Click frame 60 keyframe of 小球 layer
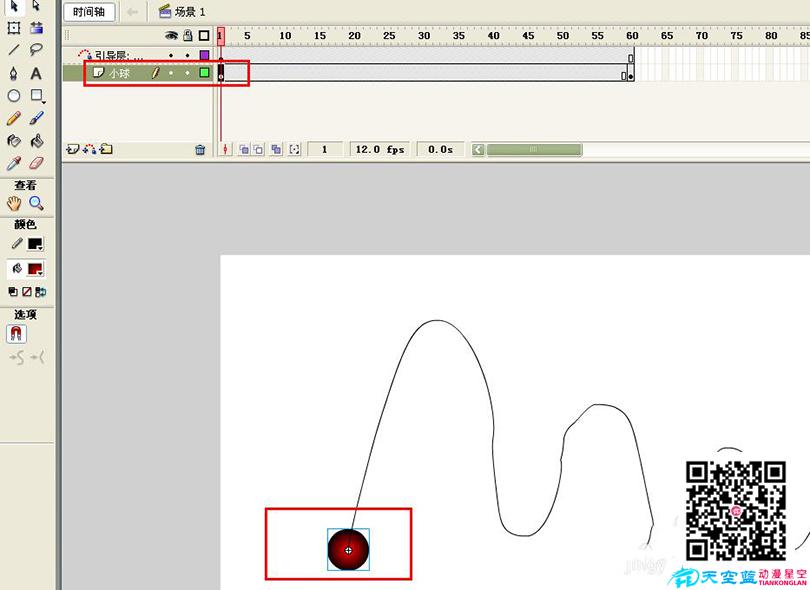Screen dimensions: 810x590 pos(631,73)
